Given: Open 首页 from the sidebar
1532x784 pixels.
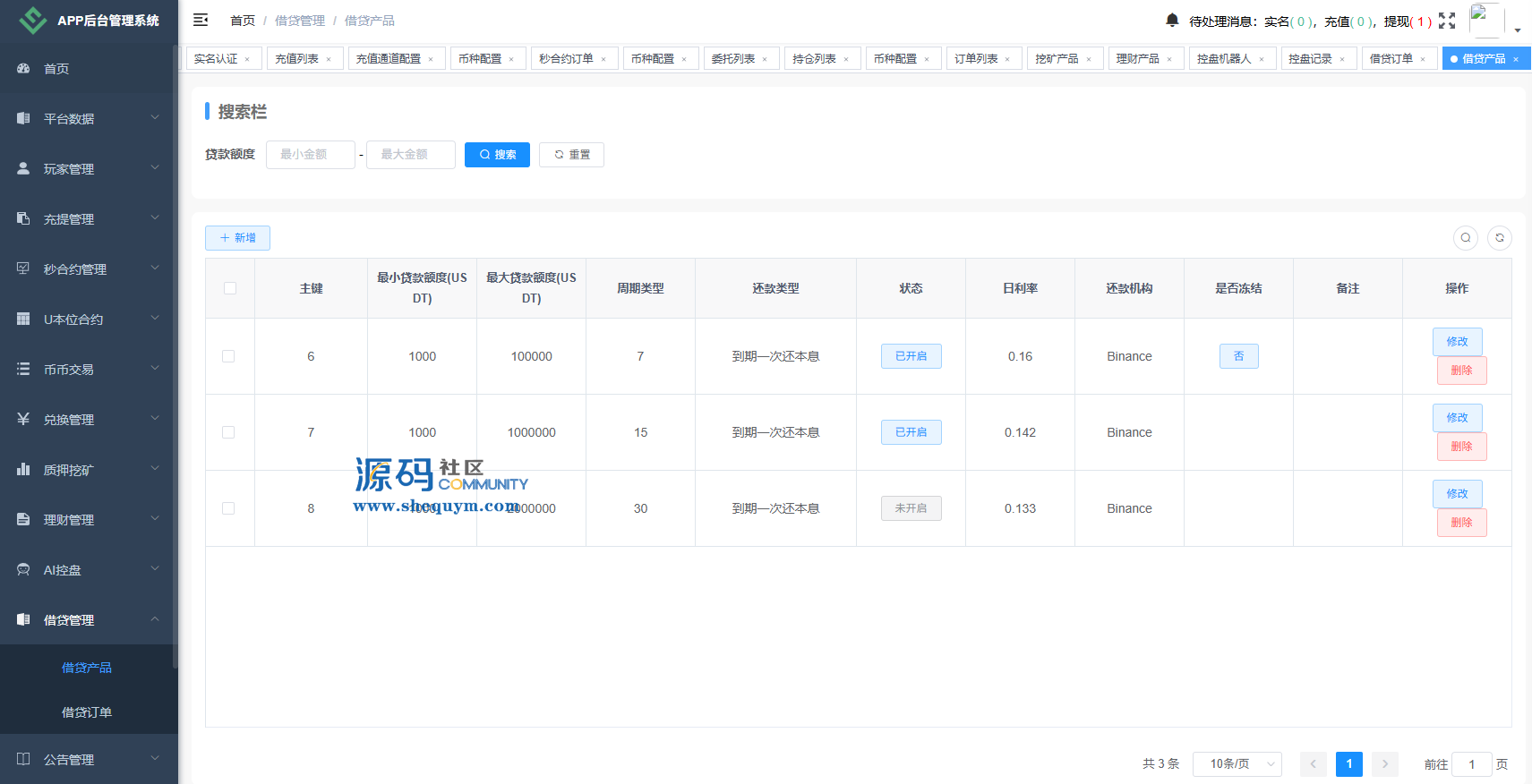Looking at the screenshot, I should click(56, 69).
